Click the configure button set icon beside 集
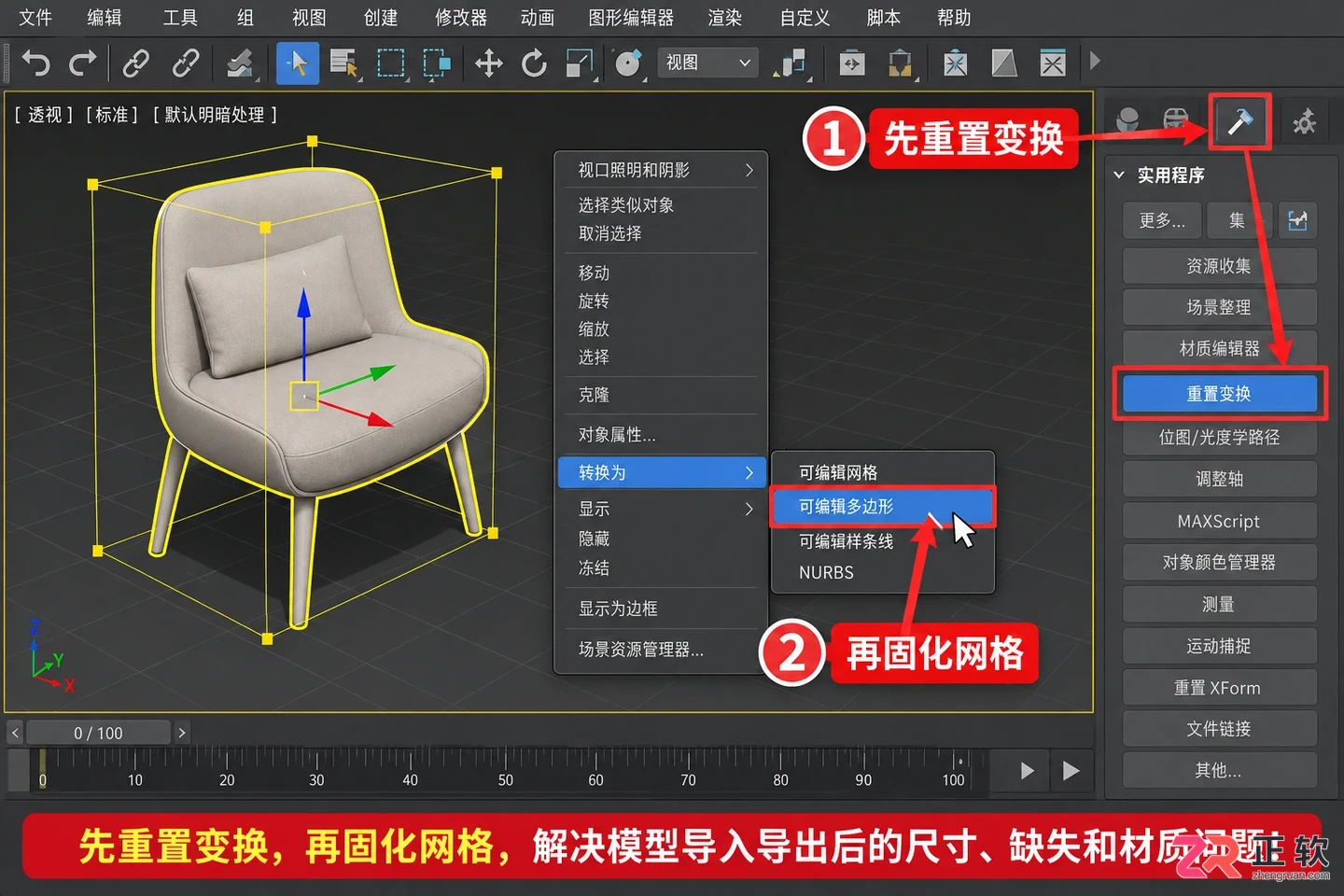The height and width of the screenshot is (896, 1344). (x=1297, y=220)
